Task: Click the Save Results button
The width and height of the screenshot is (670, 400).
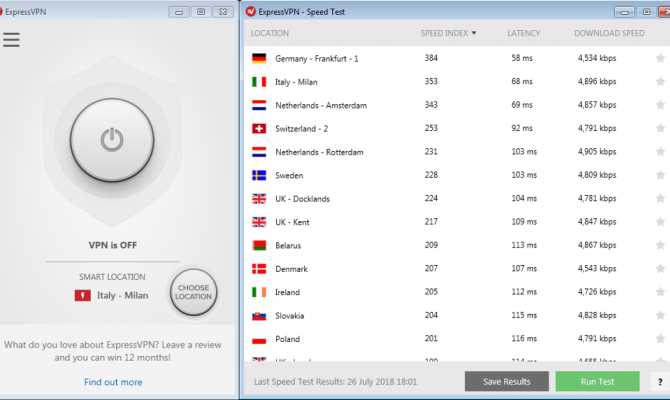Action: pos(507,381)
